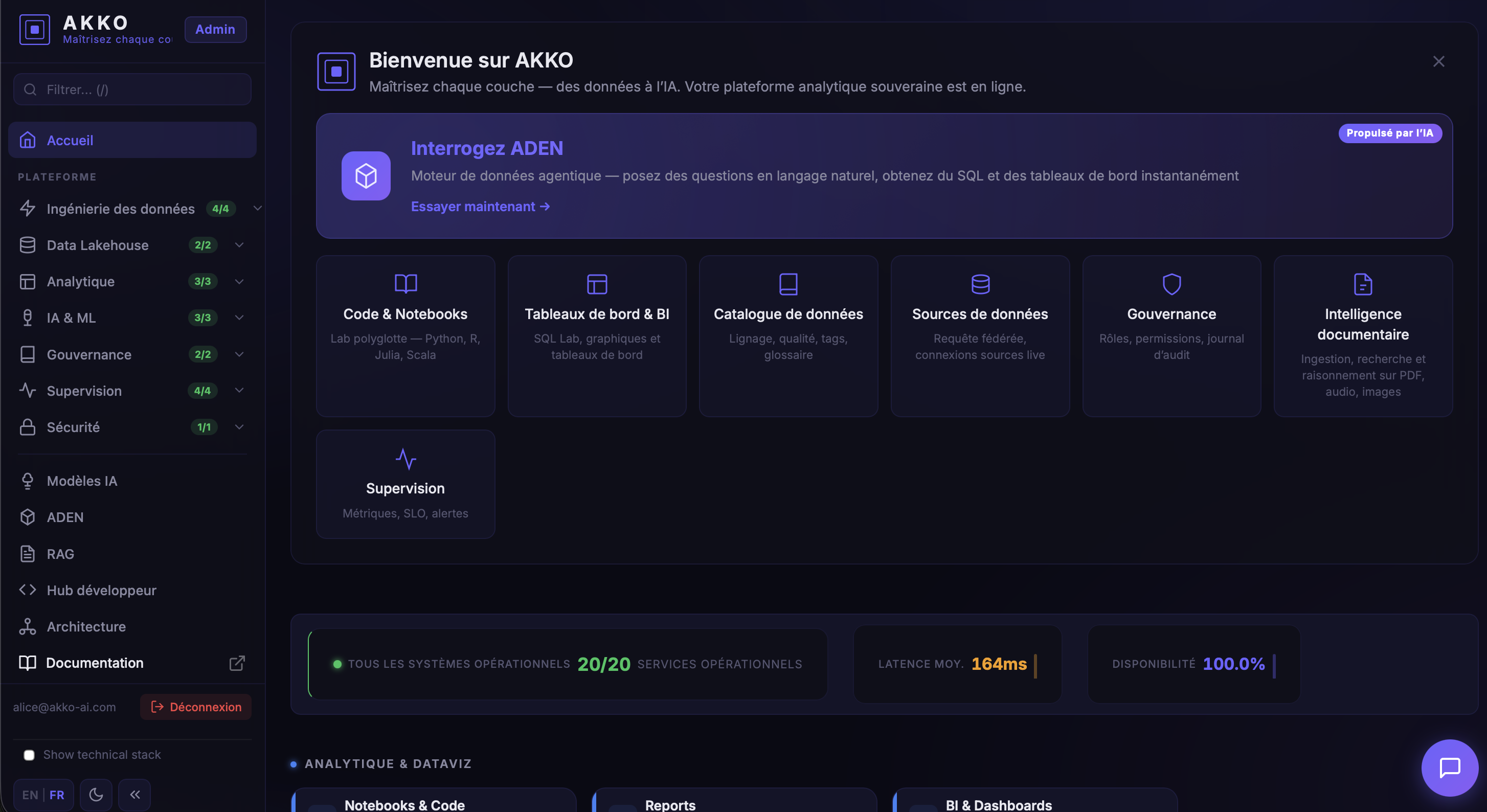Click Essayer maintenant link
1487x812 pixels.
pos(480,206)
